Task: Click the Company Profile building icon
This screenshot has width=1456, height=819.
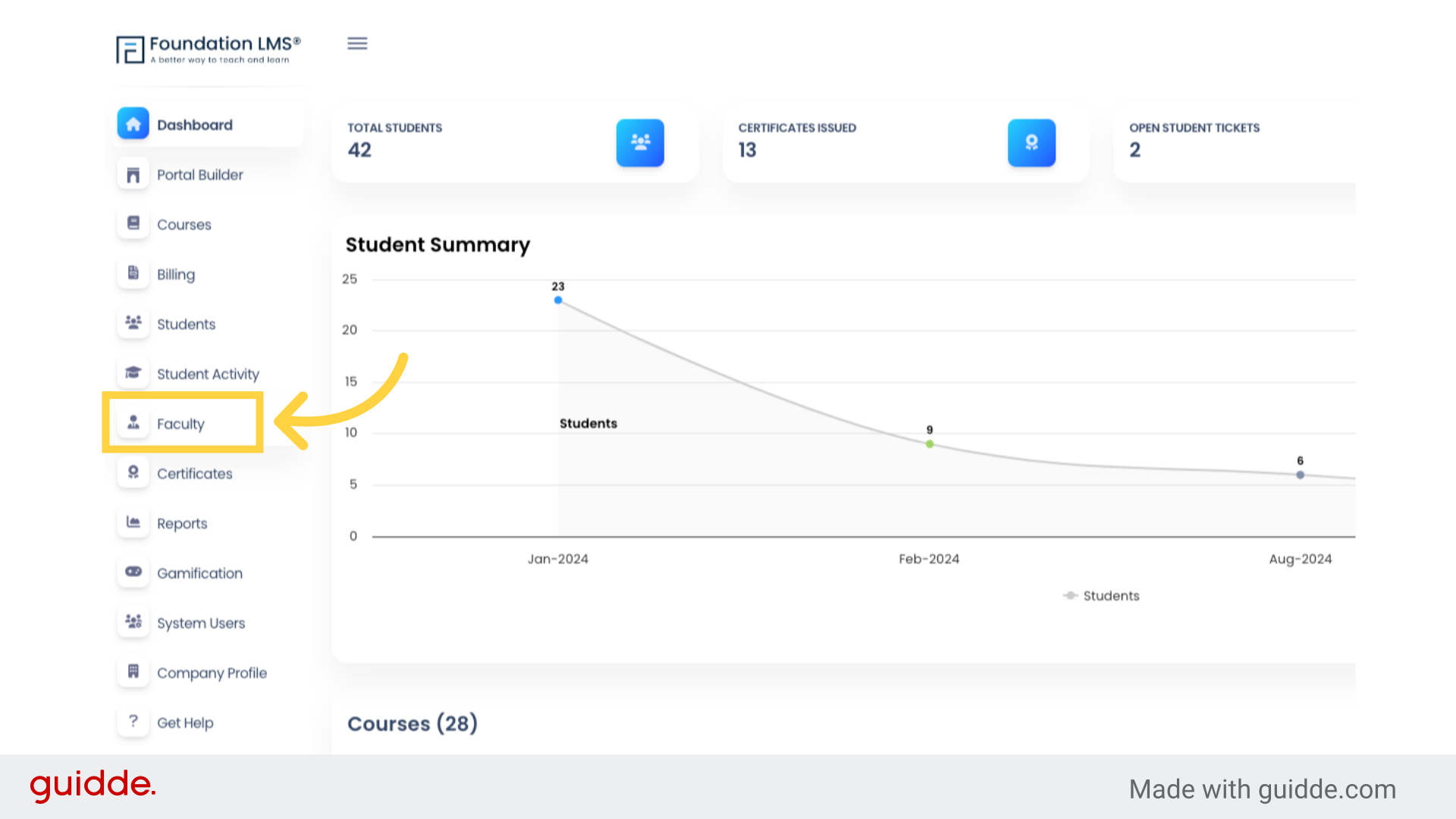Action: pyautogui.click(x=133, y=672)
